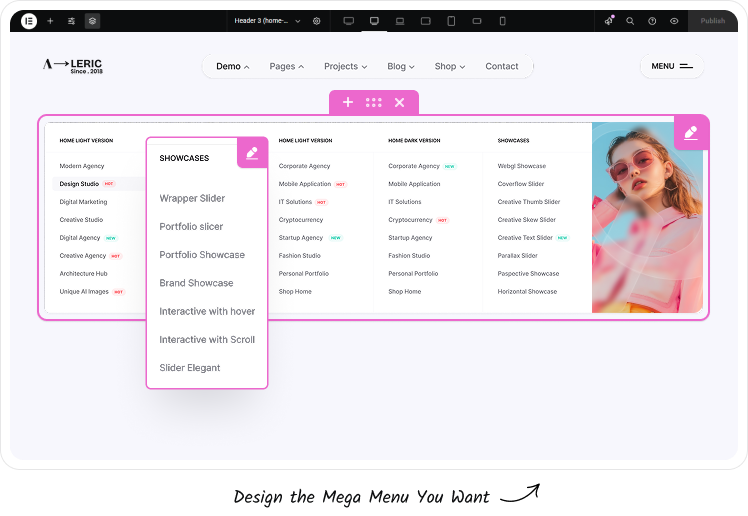This screenshot has height=516, width=748.
Task: Open site settings sliders icon
Action: click(71, 20)
